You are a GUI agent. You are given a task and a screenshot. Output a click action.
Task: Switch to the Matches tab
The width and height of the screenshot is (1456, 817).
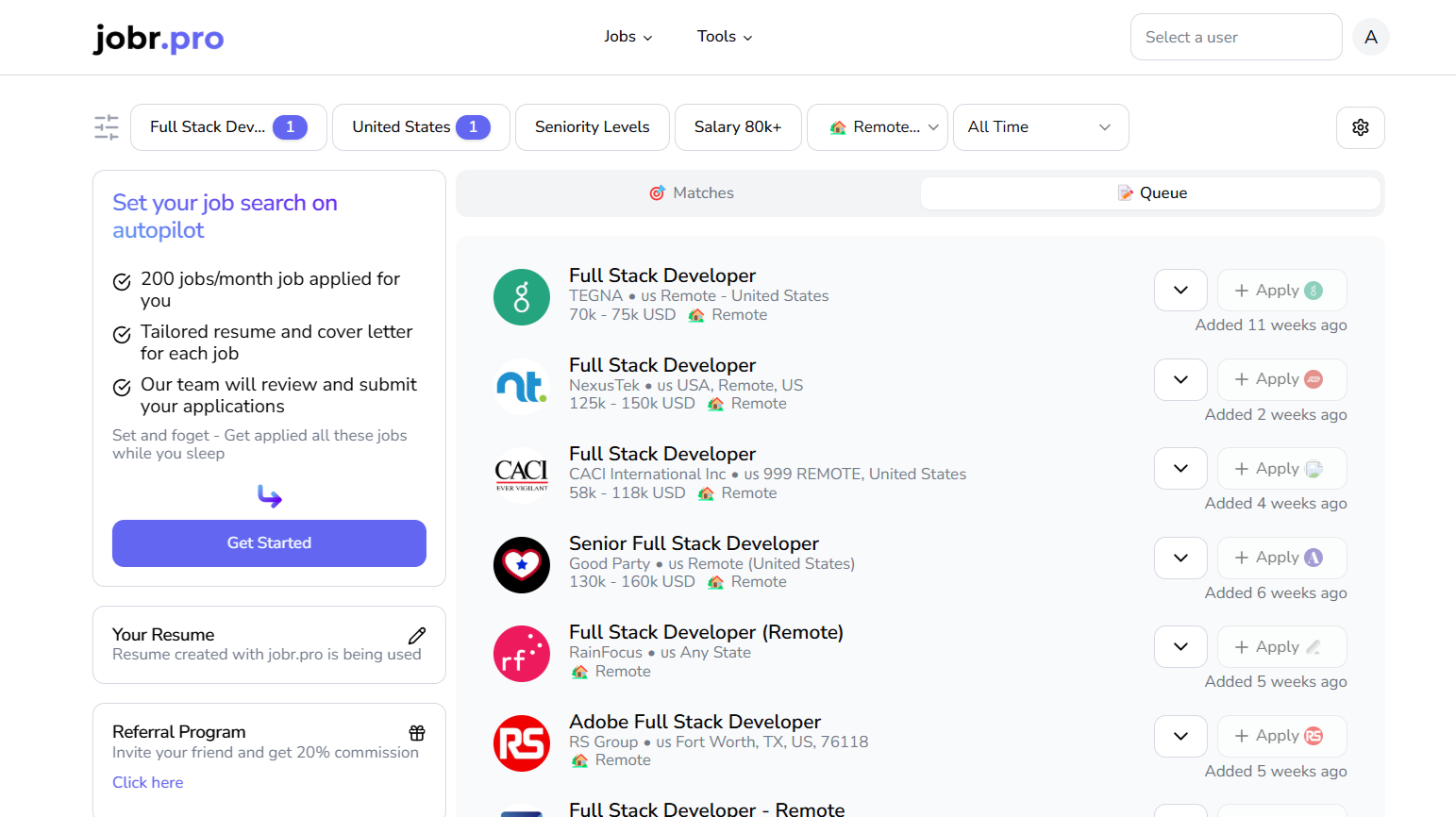click(x=691, y=193)
